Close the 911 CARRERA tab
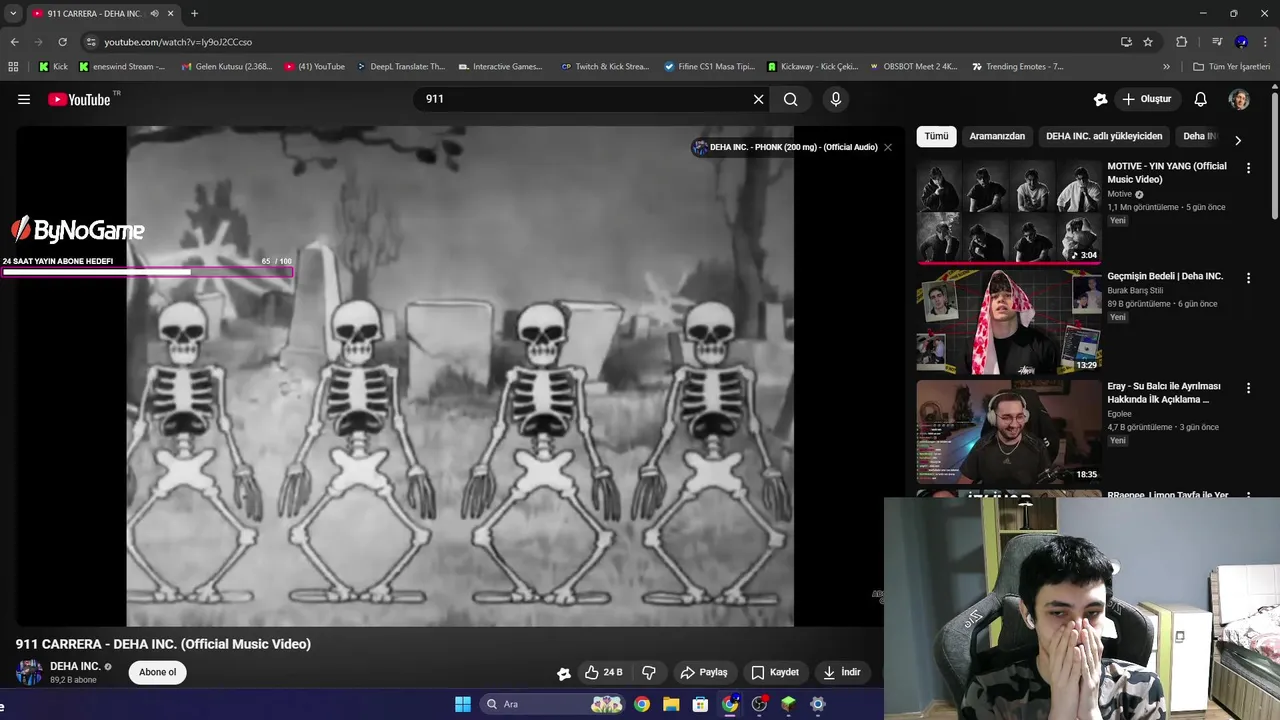 [x=170, y=13]
